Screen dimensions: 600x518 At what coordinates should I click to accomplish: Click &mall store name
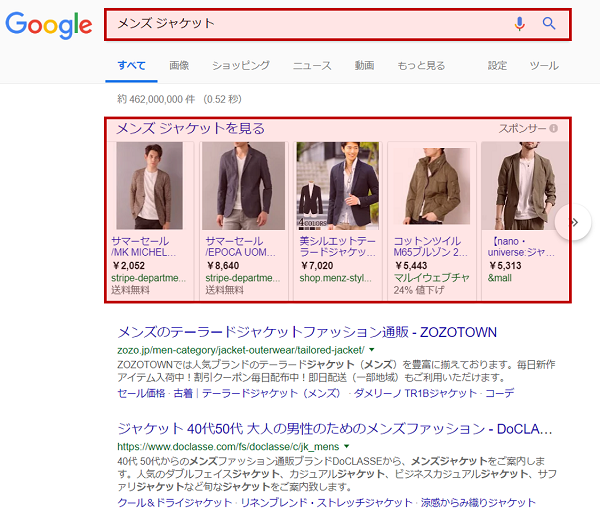(500, 278)
